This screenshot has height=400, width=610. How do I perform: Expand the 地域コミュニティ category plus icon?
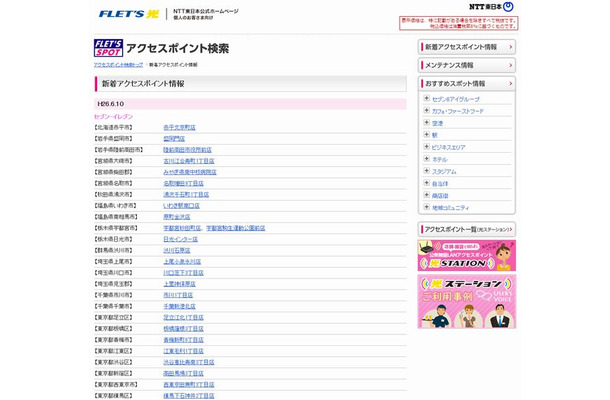[426, 207]
